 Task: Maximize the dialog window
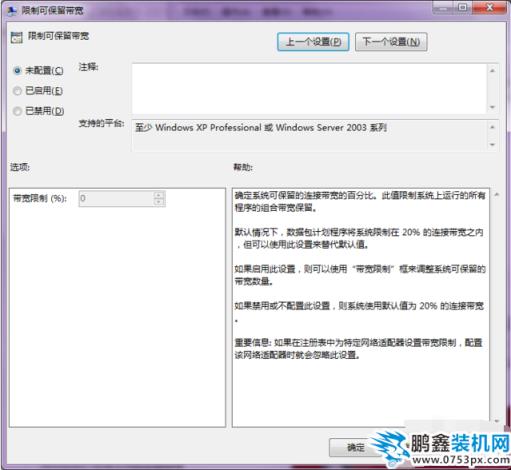pyautogui.click(x=463, y=7)
